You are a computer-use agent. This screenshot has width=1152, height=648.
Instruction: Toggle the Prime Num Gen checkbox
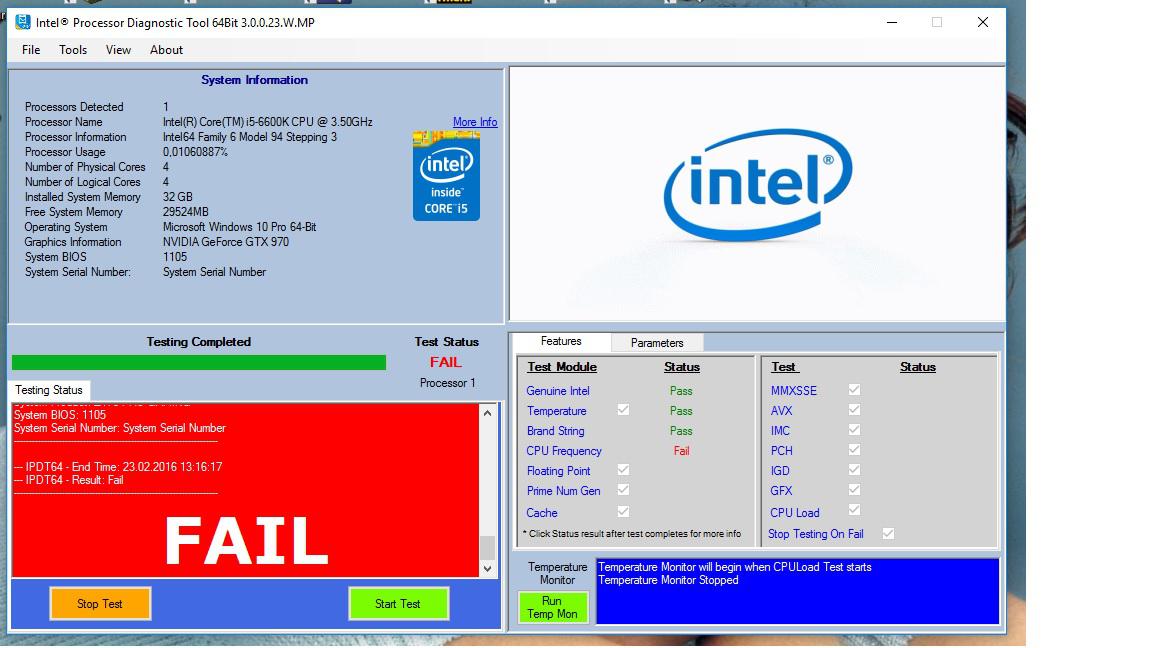pyautogui.click(x=623, y=490)
